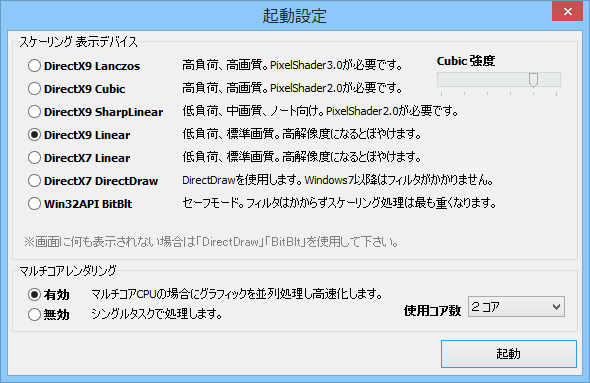Click the シングルタスクで処理します text
Screen dimensions: 590x383
pyautogui.click(x=157, y=314)
